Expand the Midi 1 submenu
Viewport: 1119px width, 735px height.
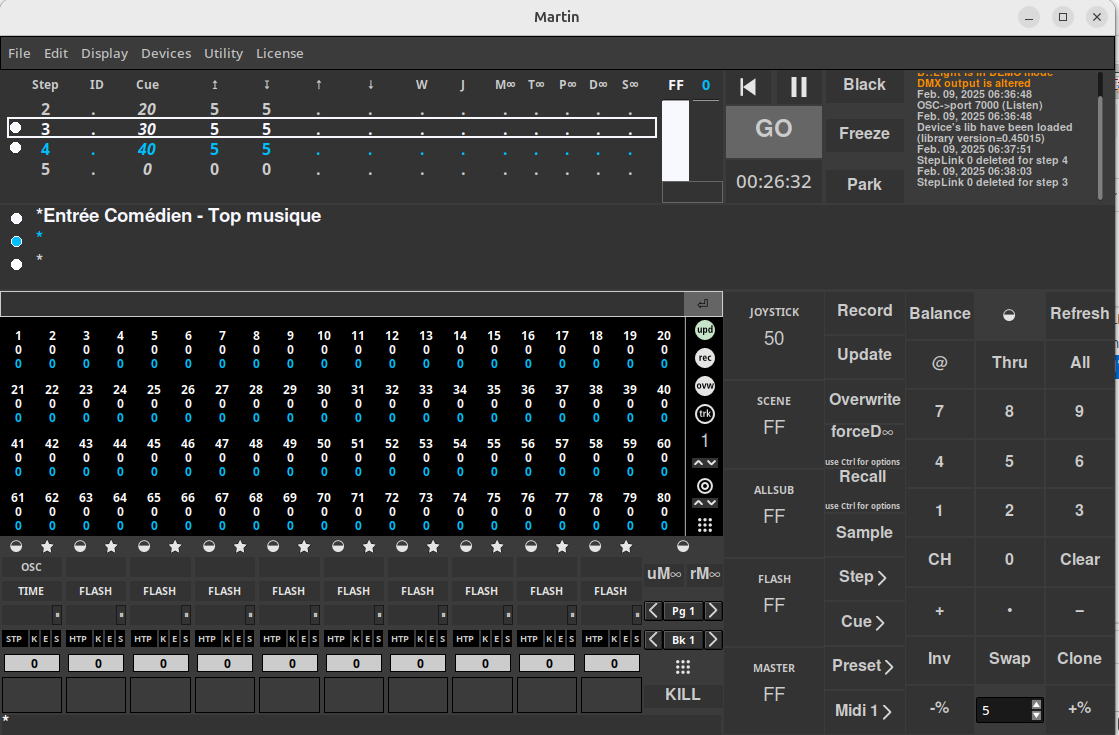click(863, 711)
